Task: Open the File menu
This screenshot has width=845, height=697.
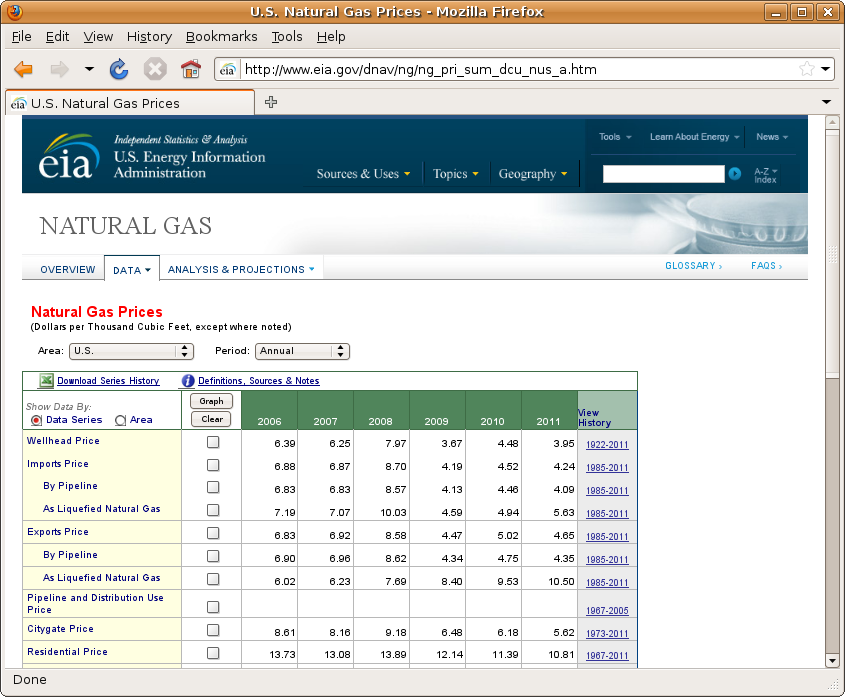Action: (22, 37)
